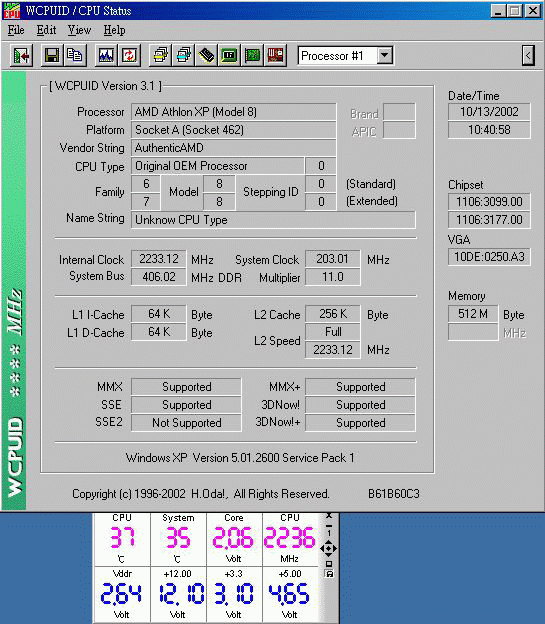Image resolution: width=545 pixels, height=624 pixels.
Task: Click the WCPUID title bar app icon
Action: click(x=12, y=11)
